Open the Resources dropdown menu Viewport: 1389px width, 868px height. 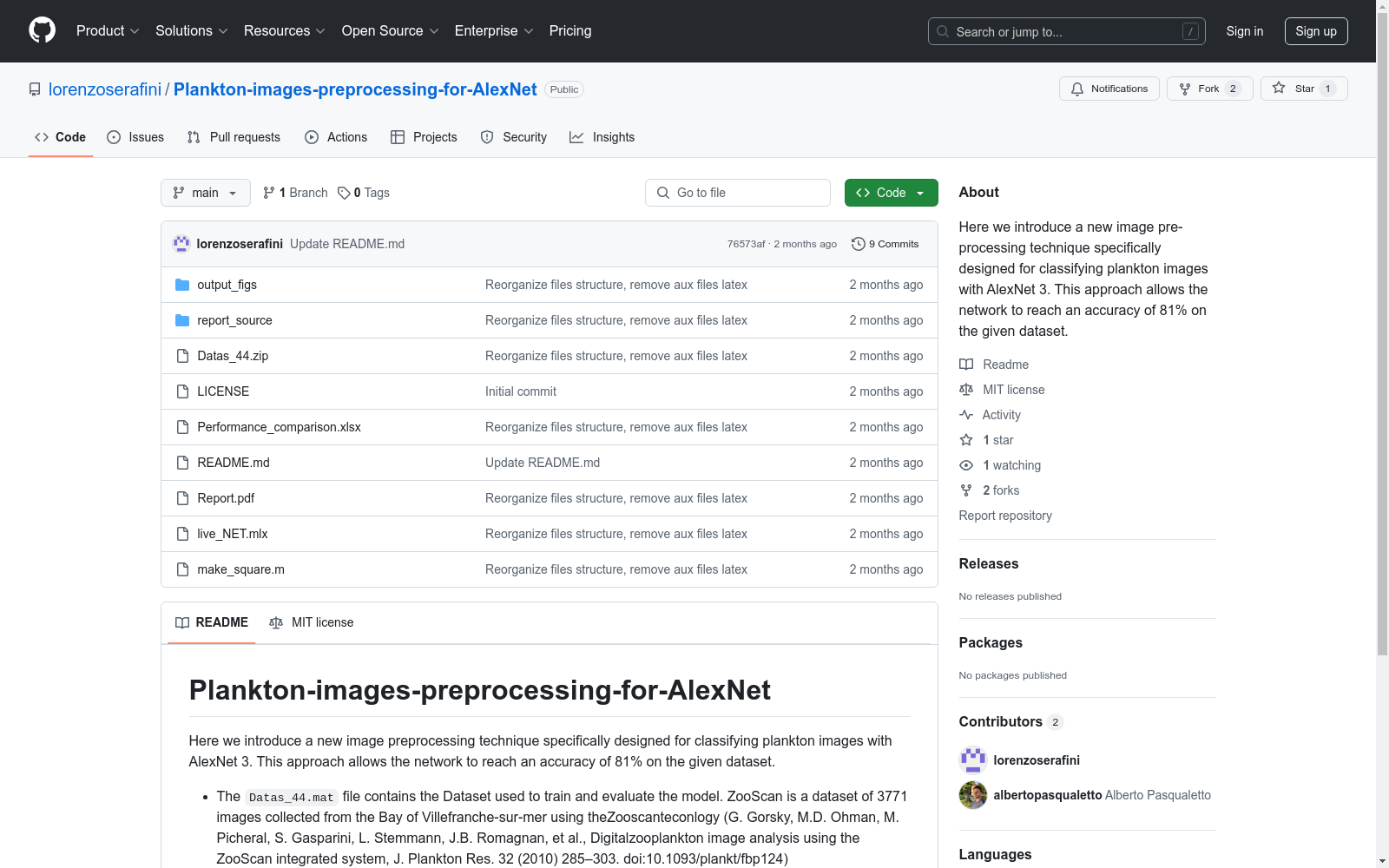click(x=285, y=31)
